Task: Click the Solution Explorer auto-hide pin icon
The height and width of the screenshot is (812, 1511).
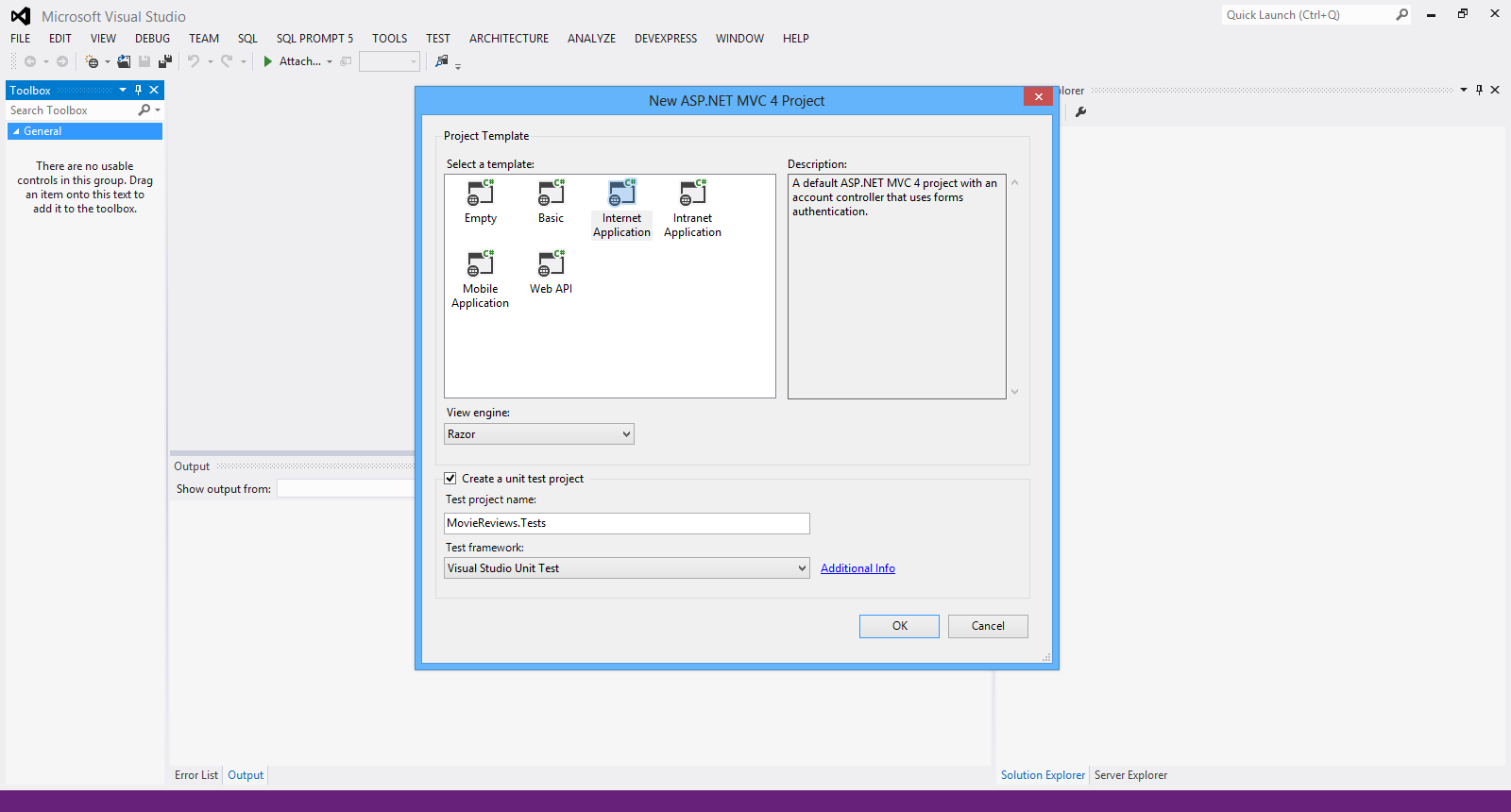Action: tap(1479, 90)
